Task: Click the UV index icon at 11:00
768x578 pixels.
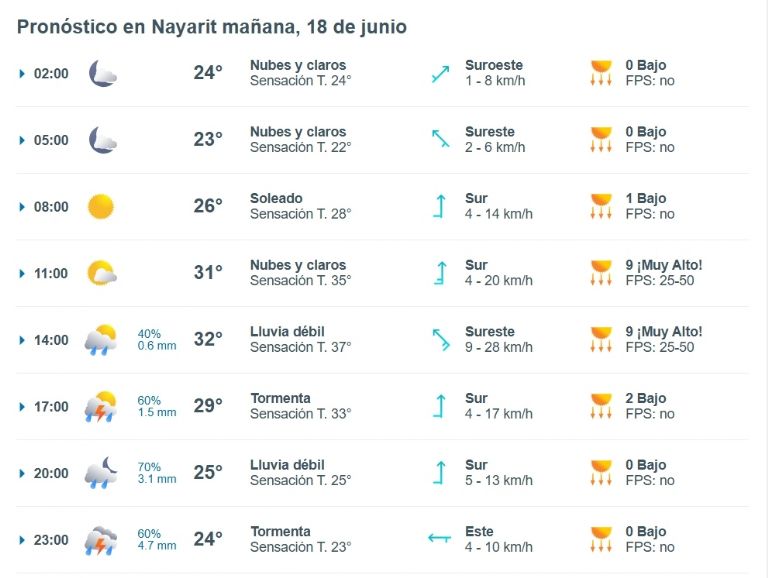Action: [x=601, y=272]
